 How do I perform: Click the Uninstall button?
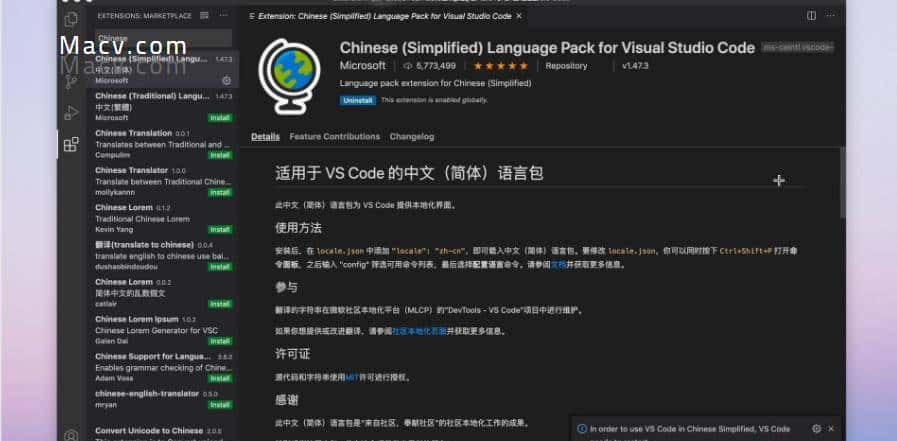pyautogui.click(x=358, y=100)
